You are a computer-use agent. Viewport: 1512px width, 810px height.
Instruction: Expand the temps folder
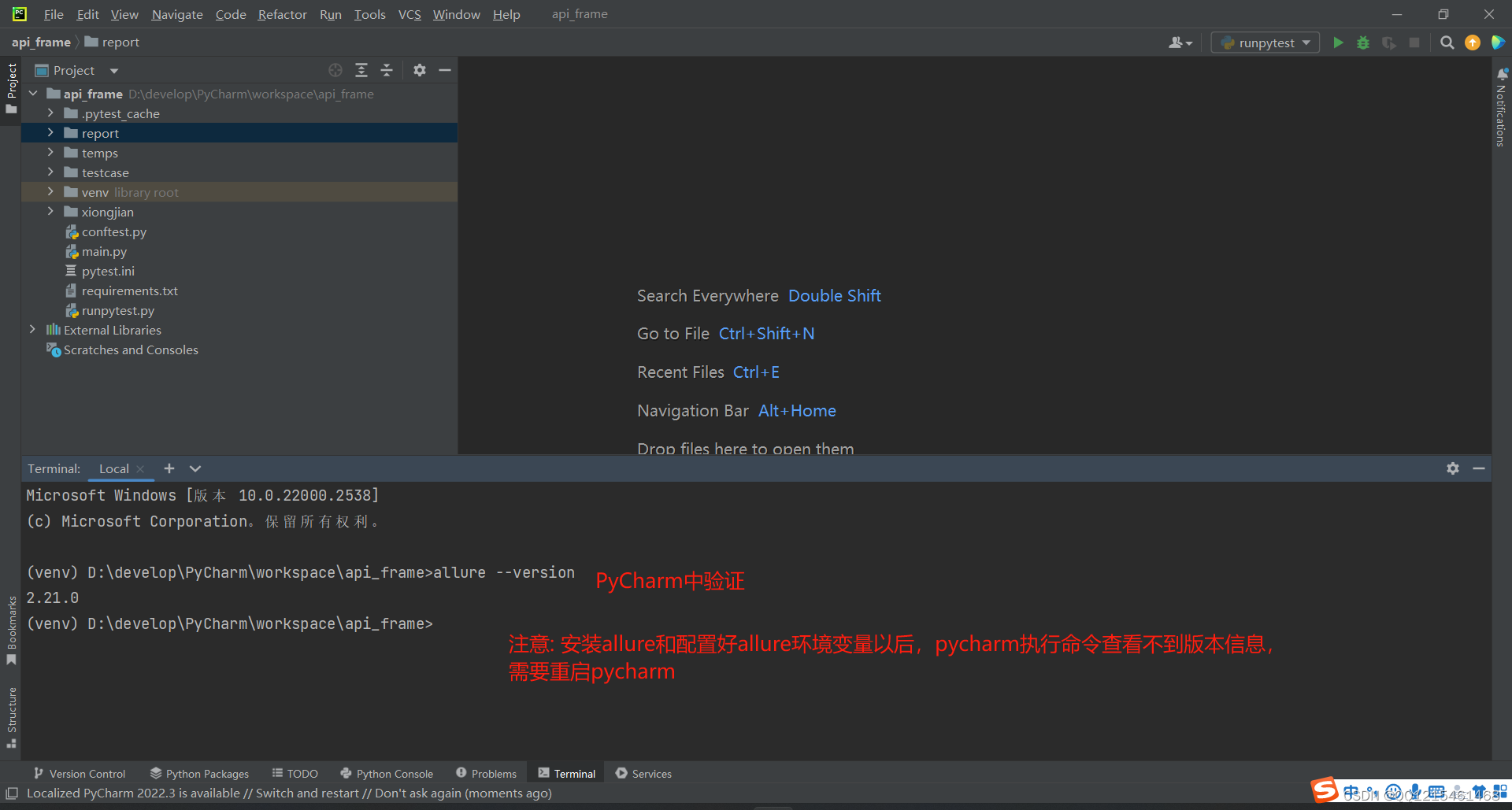(50, 153)
